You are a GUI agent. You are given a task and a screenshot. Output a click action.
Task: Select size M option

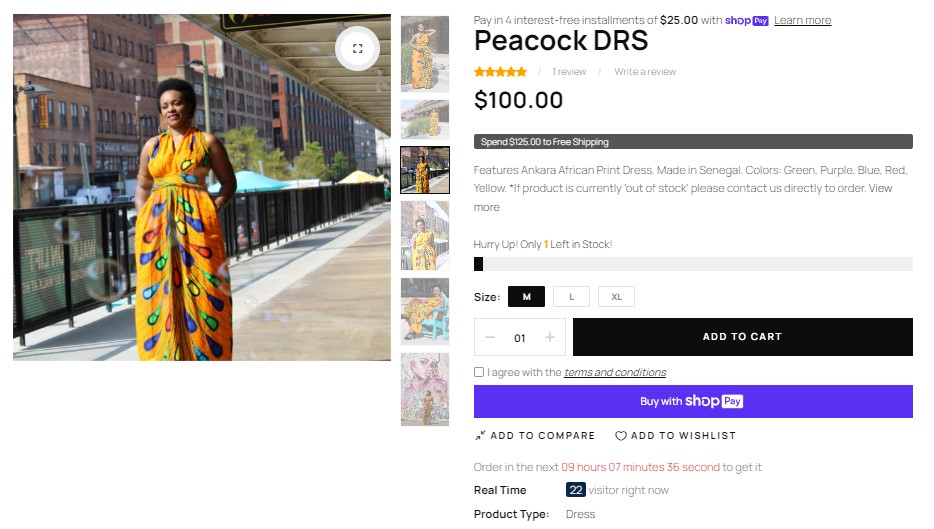(527, 297)
